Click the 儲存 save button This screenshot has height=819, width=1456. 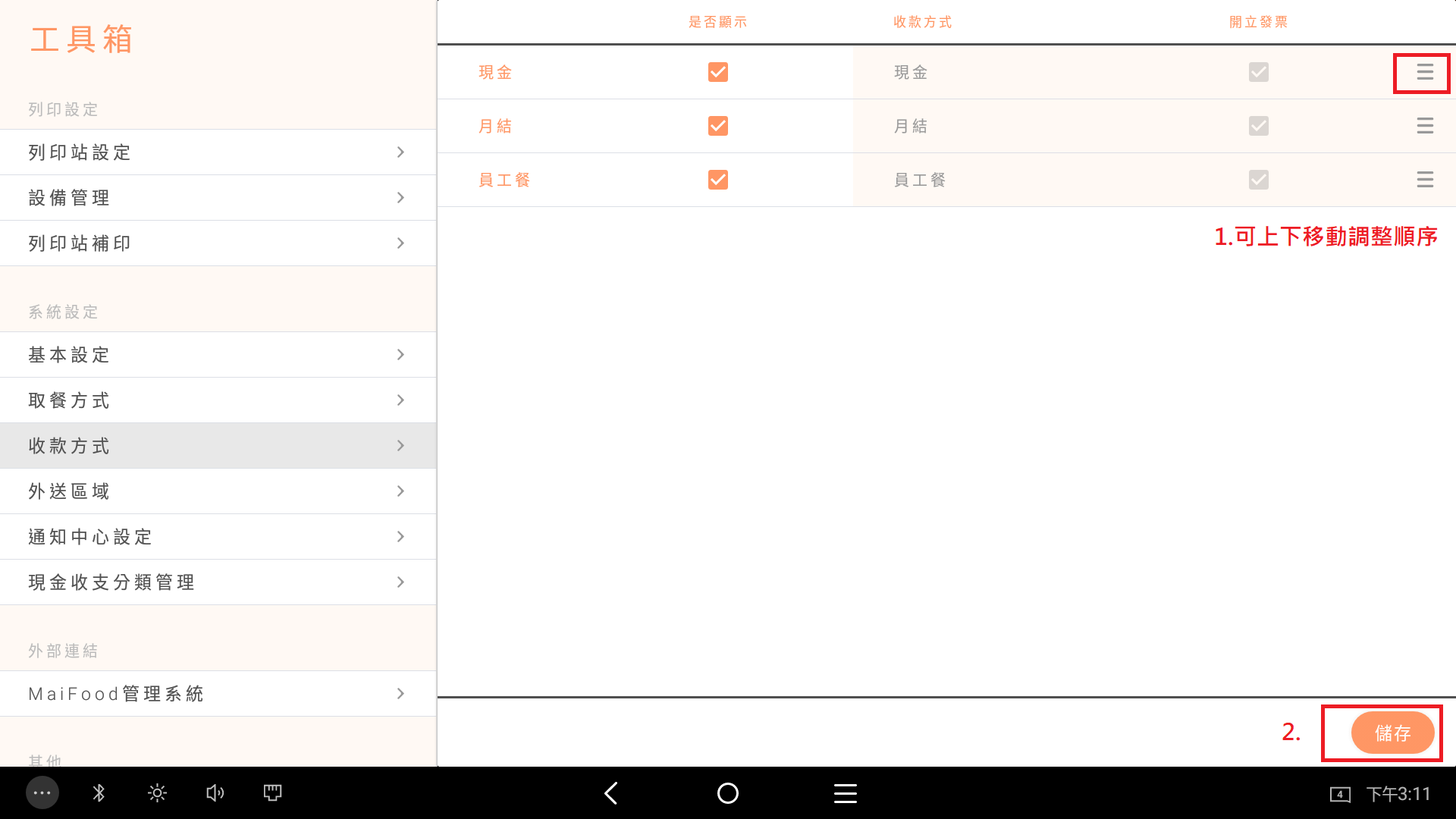[1392, 733]
